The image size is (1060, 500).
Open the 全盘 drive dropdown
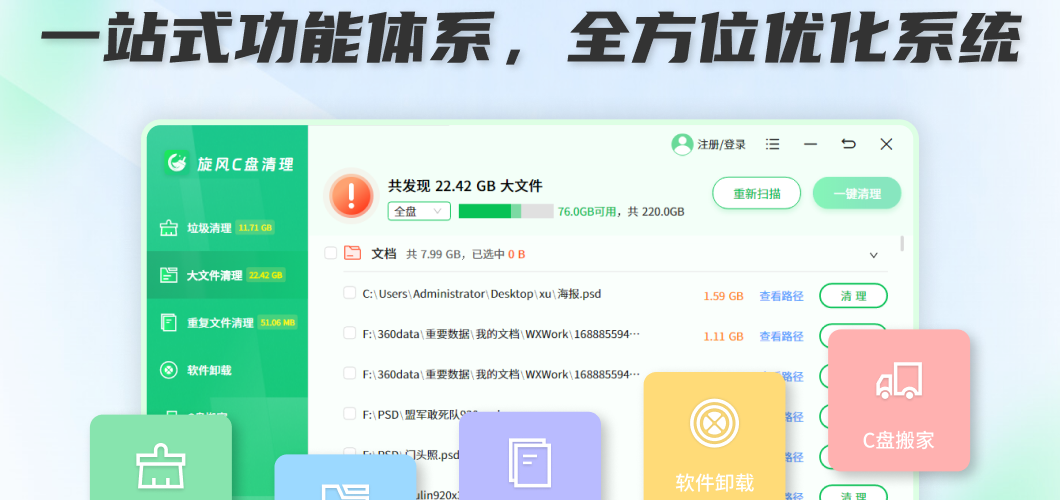click(419, 211)
